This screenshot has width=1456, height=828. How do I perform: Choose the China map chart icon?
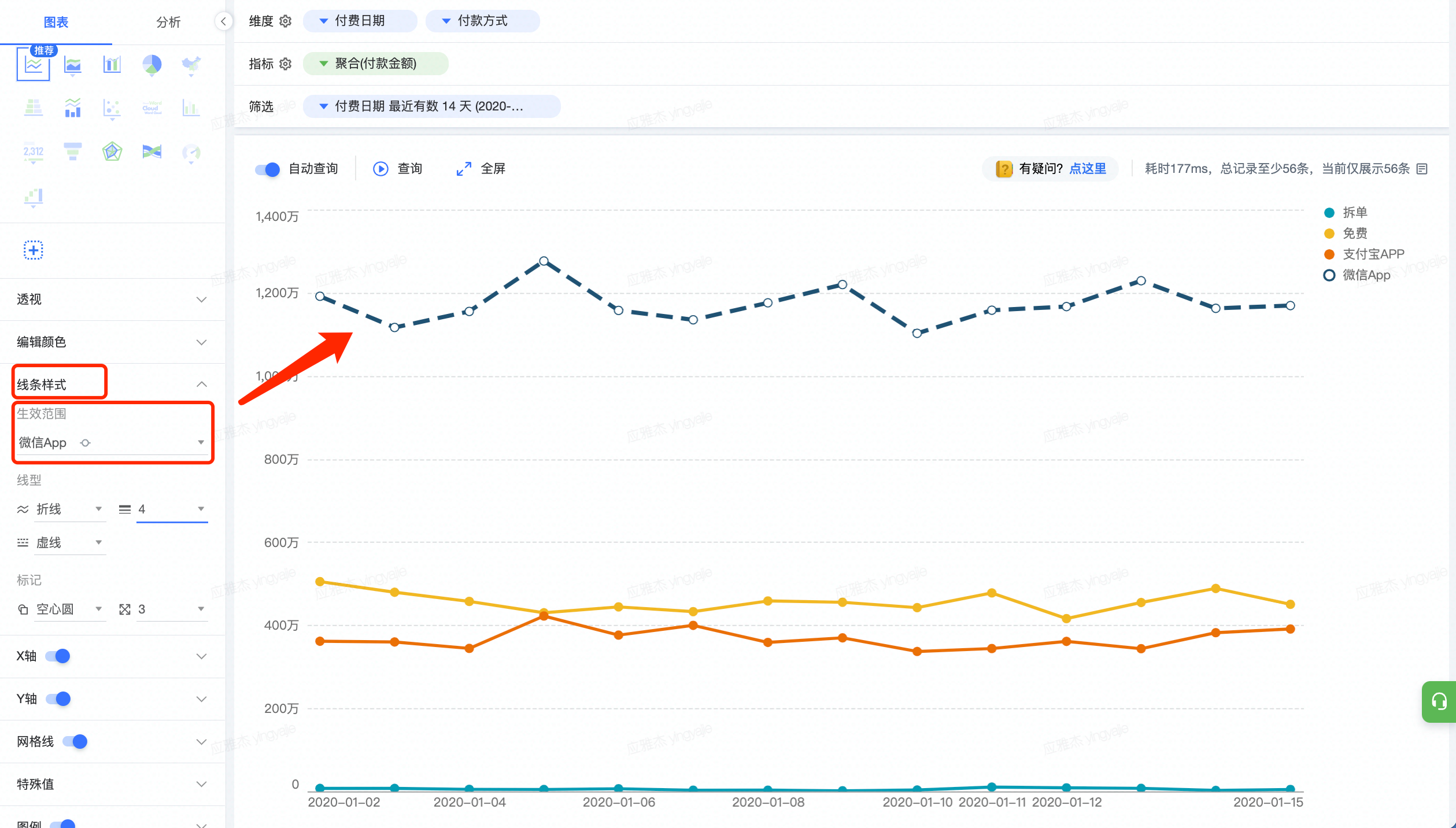[x=191, y=65]
